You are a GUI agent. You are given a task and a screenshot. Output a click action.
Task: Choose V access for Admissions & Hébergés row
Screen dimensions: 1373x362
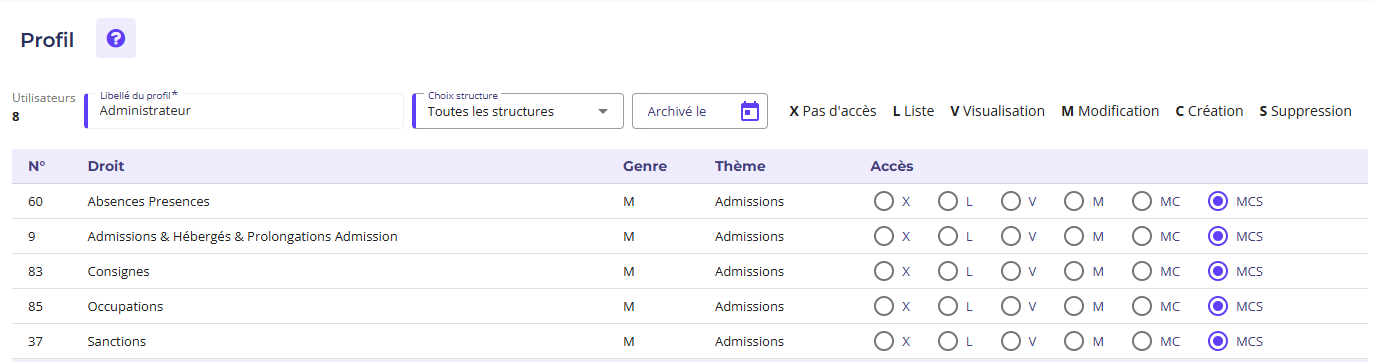(x=1011, y=236)
